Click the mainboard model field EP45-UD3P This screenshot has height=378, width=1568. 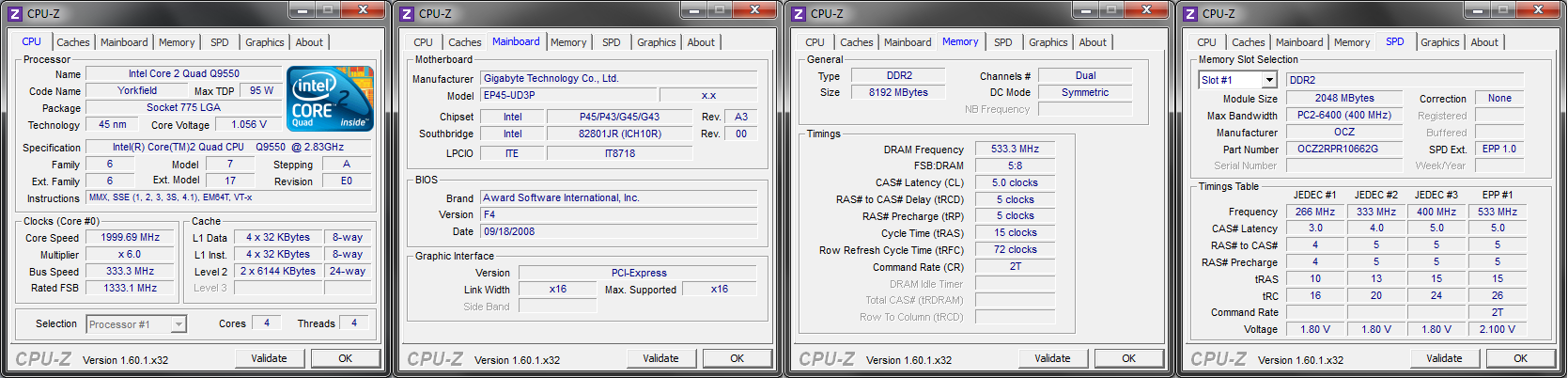pos(568,95)
